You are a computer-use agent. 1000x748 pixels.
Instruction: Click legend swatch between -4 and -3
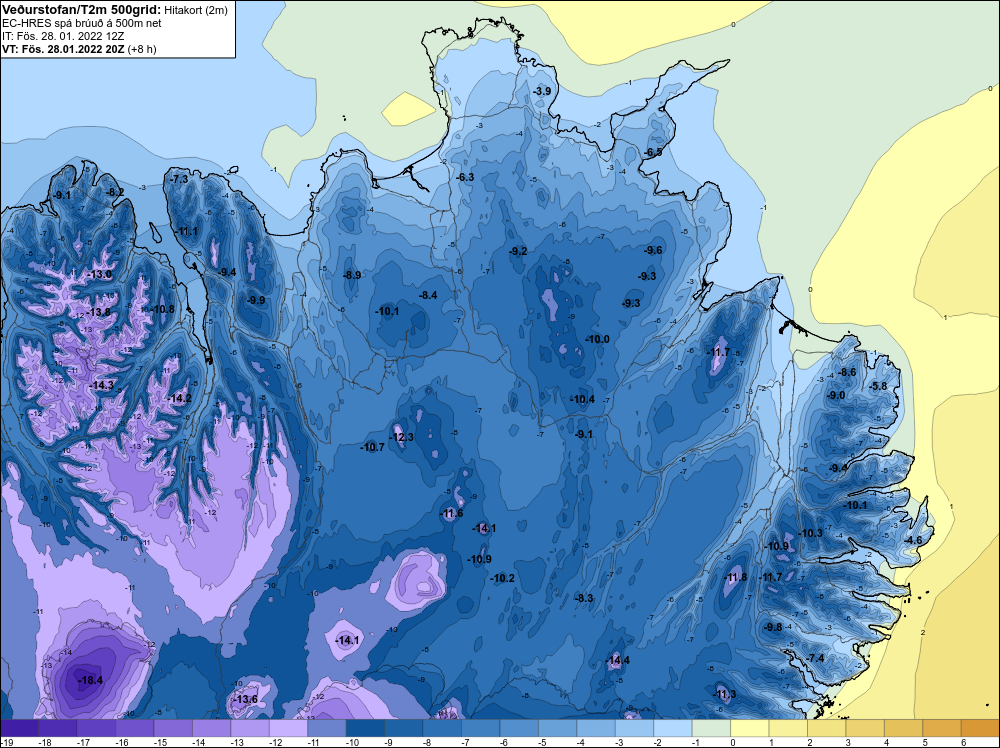[596, 728]
